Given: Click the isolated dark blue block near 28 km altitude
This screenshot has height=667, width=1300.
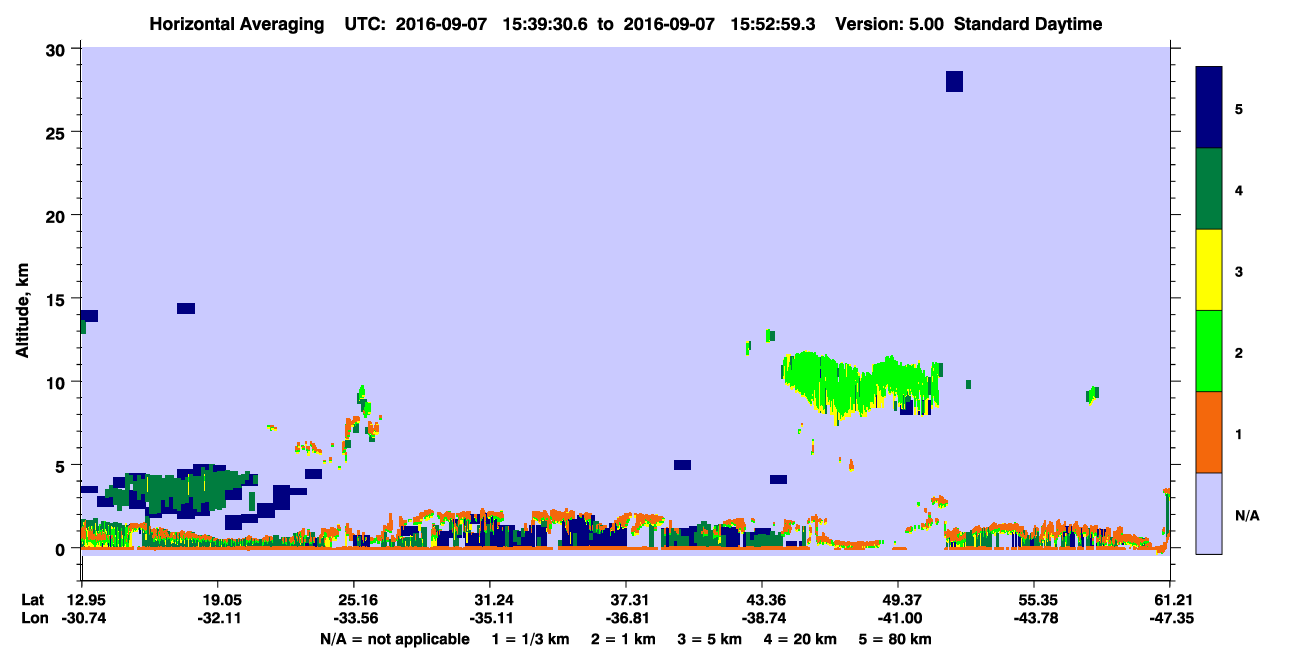Looking at the screenshot, I should (x=954, y=81).
